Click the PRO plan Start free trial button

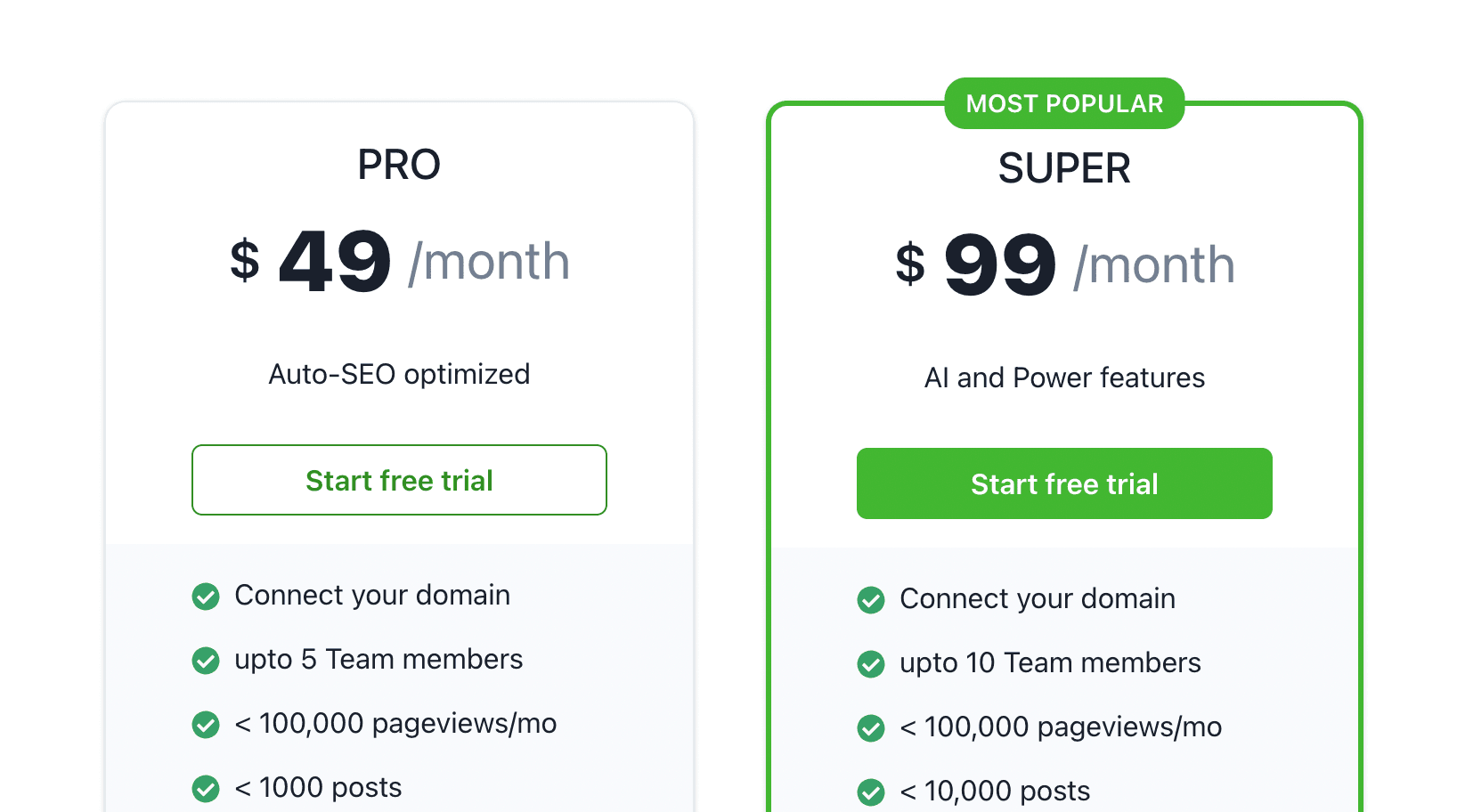coord(399,480)
